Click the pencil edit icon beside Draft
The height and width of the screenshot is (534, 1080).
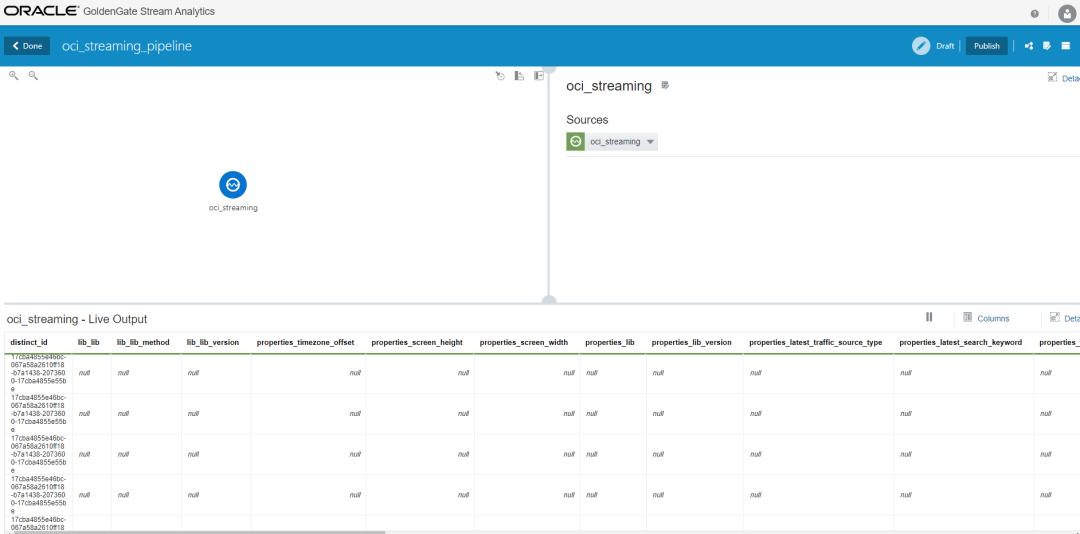coord(921,46)
